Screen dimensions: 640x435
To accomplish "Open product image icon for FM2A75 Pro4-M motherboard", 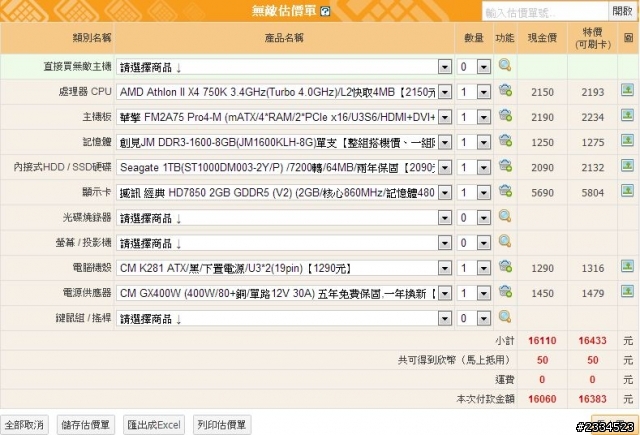I will click(x=627, y=115).
